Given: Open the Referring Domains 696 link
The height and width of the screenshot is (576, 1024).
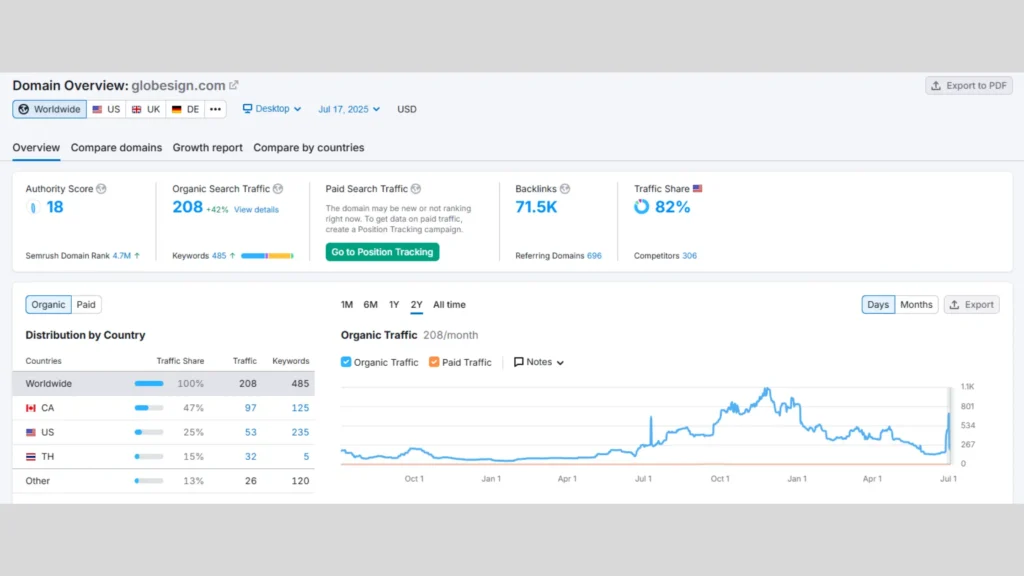Looking at the screenshot, I should point(594,256).
